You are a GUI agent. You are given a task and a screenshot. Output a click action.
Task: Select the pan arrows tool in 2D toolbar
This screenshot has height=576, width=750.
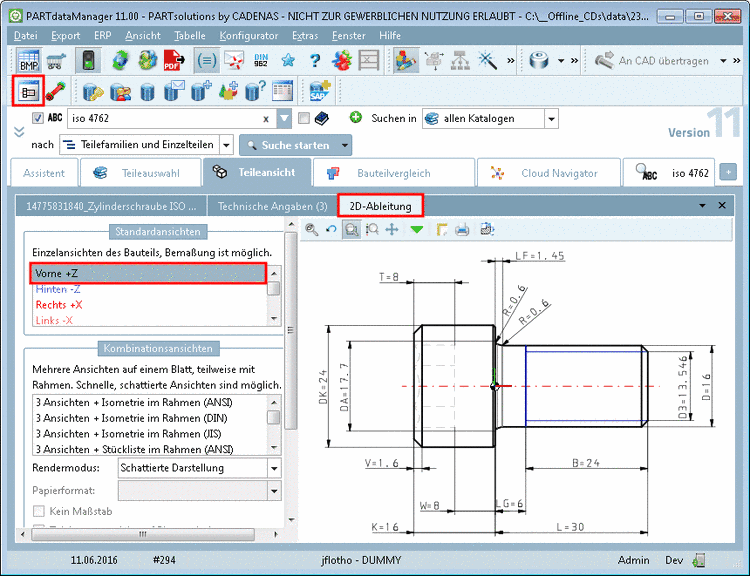pos(392,230)
